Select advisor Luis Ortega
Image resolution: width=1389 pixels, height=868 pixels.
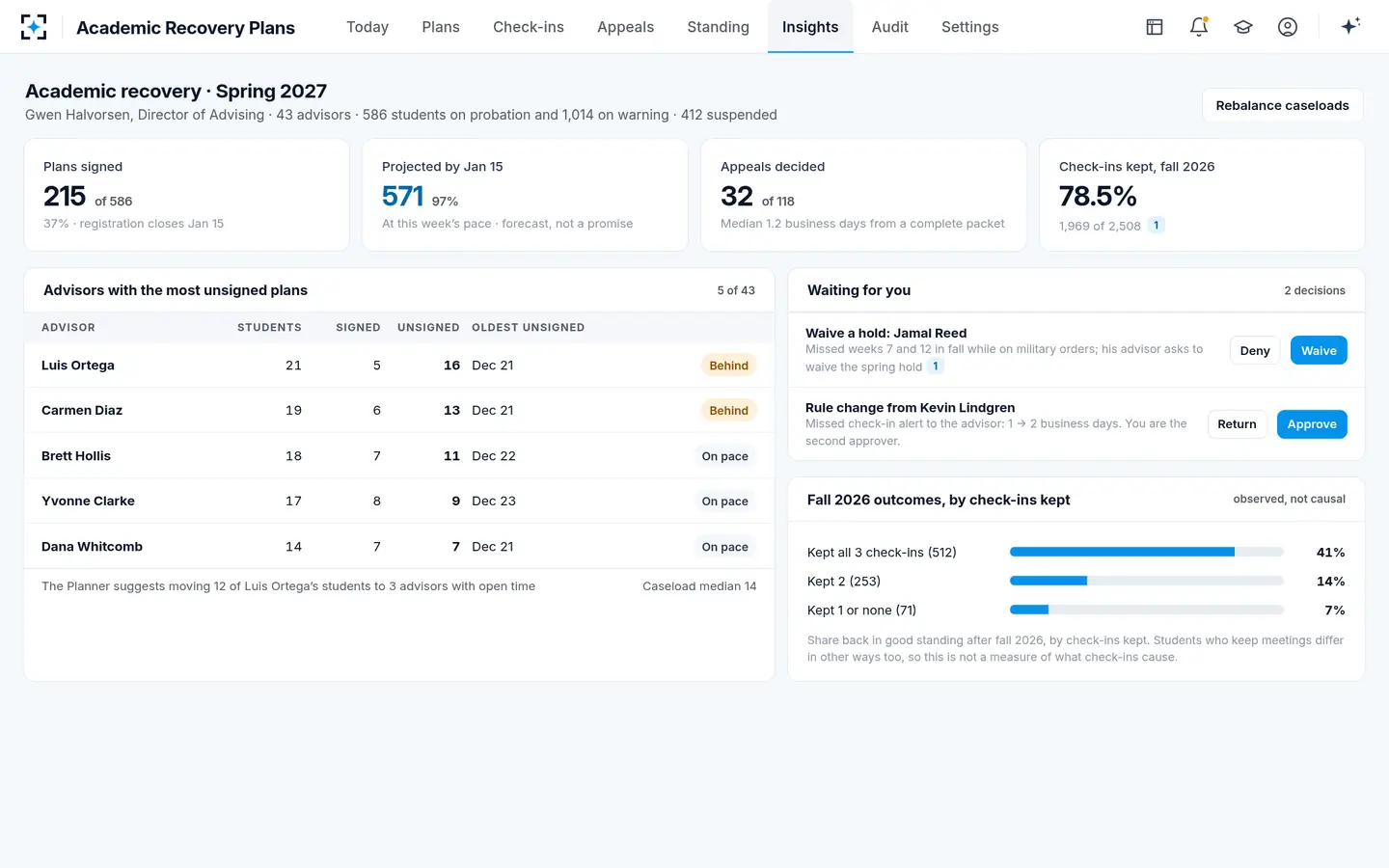(x=399, y=366)
